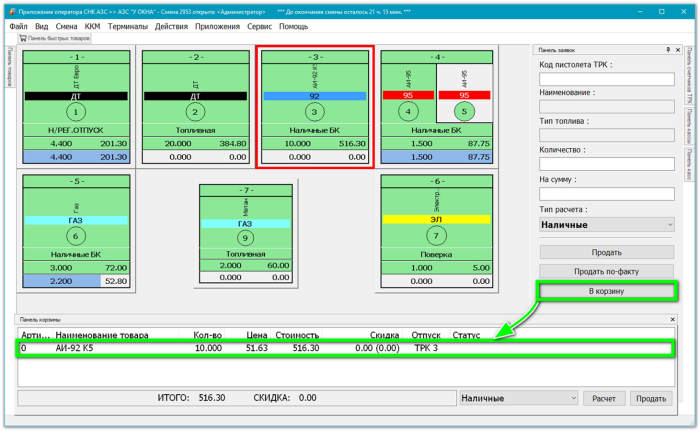
Task: Open the Действия menu
Action: (171, 26)
